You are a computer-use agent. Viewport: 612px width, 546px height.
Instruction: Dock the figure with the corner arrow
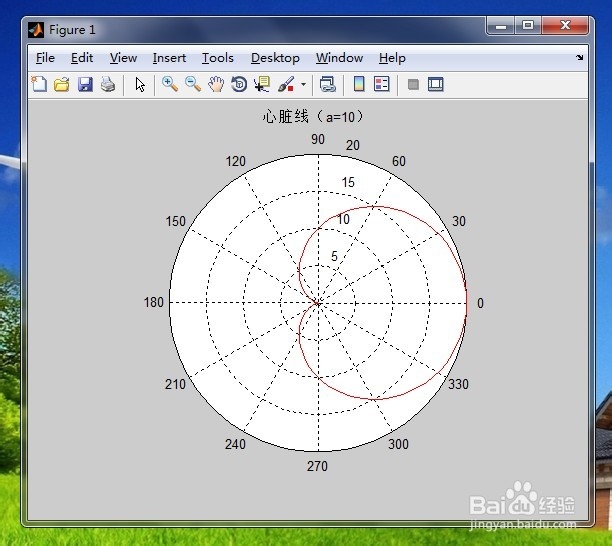click(x=580, y=58)
